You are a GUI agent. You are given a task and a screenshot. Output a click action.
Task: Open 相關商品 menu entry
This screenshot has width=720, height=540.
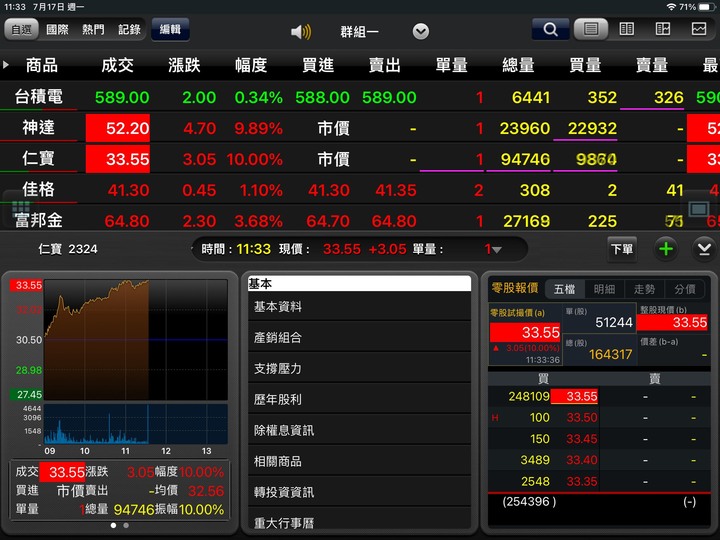click(360, 461)
